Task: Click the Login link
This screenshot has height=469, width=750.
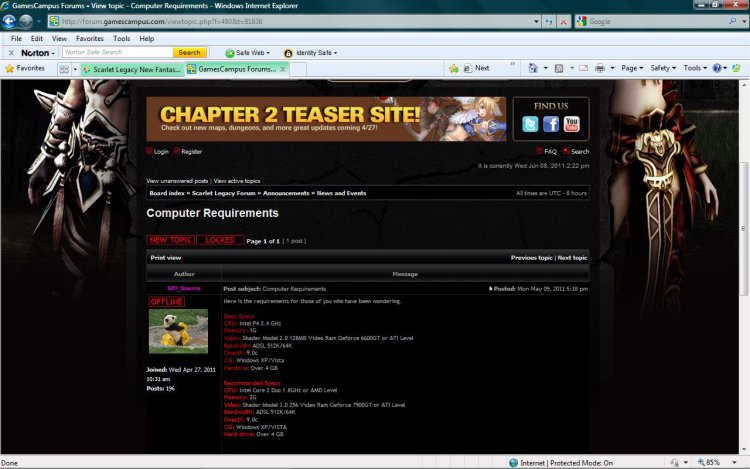Action: click(x=161, y=152)
